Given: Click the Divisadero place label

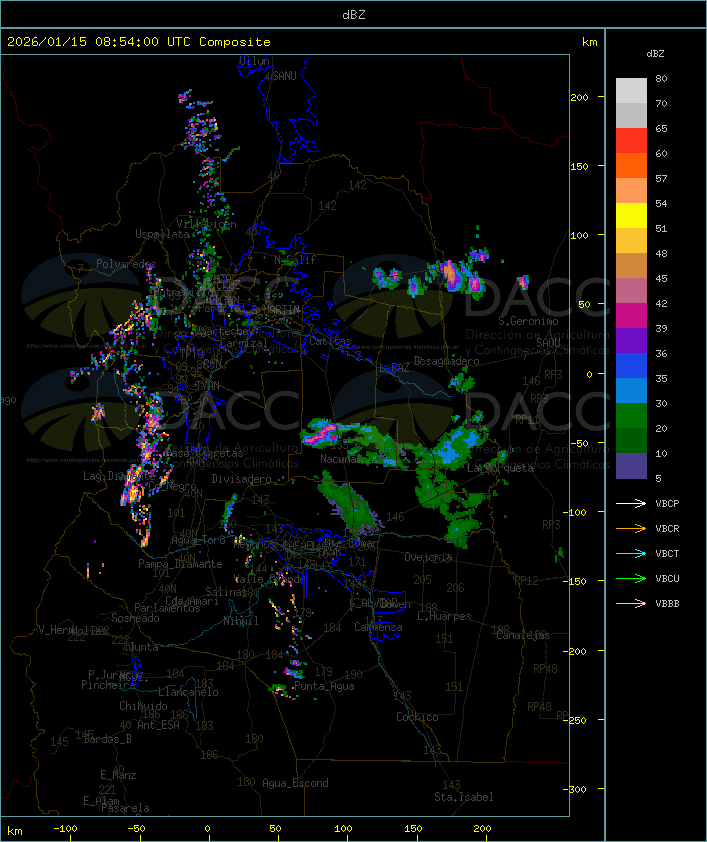Looking at the screenshot, I should pyautogui.click(x=241, y=479).
